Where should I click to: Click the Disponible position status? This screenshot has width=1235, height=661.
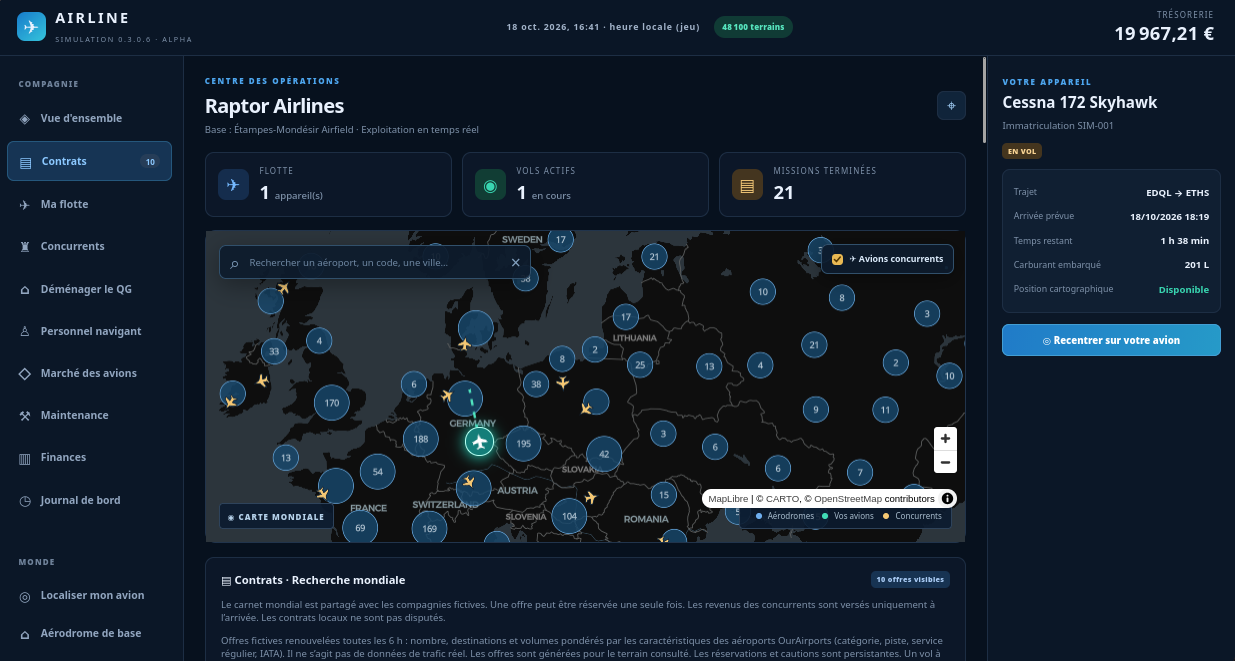(x=1184, y=289)
